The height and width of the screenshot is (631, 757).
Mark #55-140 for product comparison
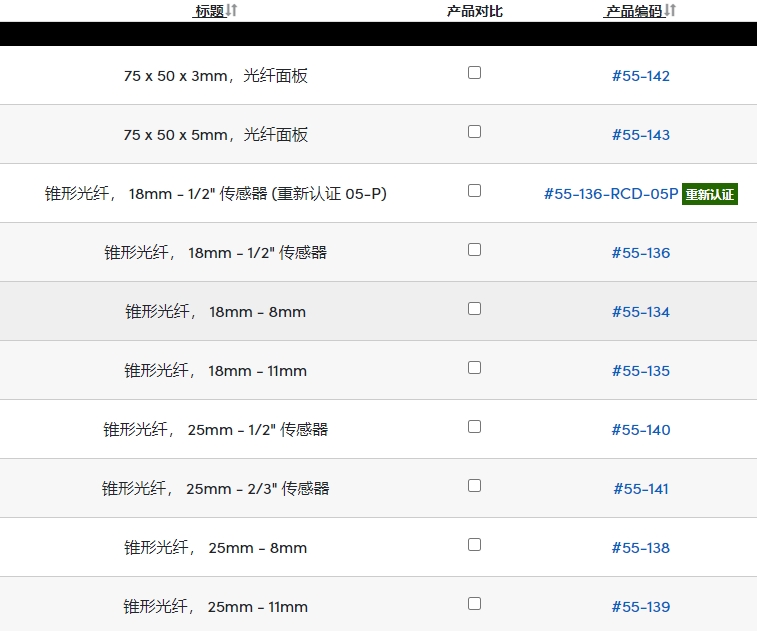tap(475, 427)
